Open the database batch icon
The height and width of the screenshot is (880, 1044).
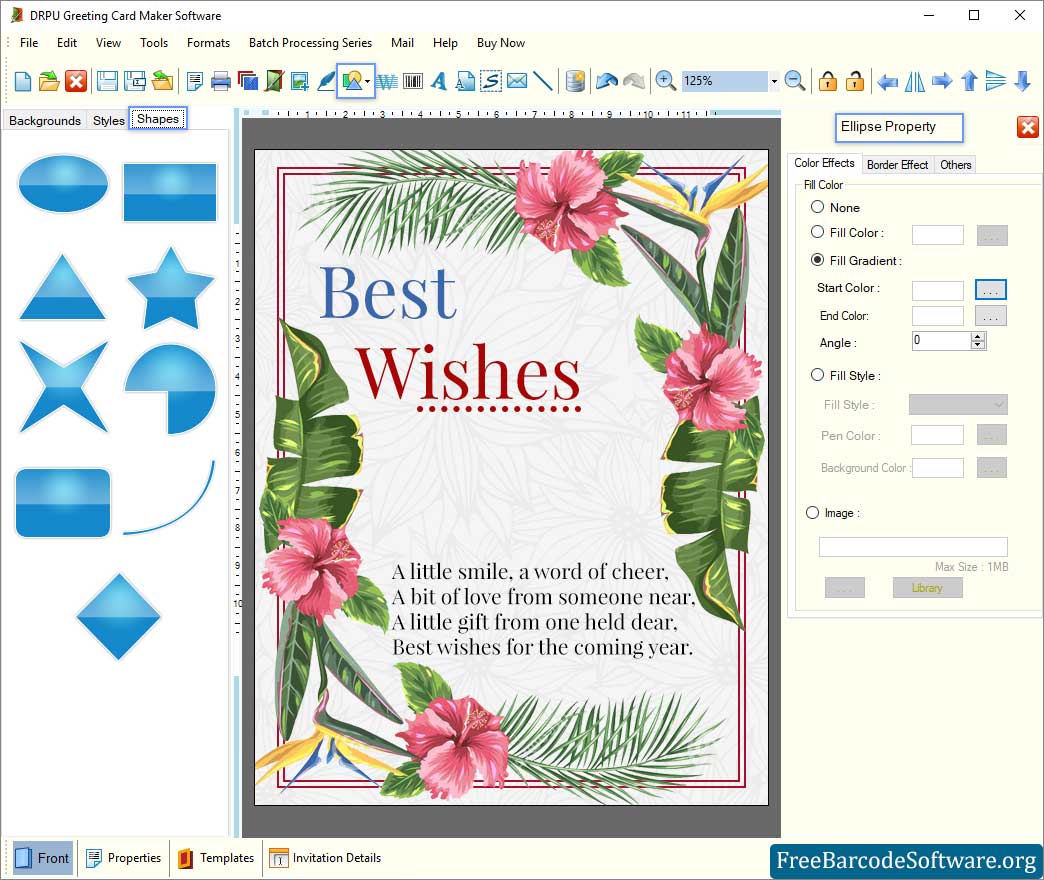coord(575,81)
